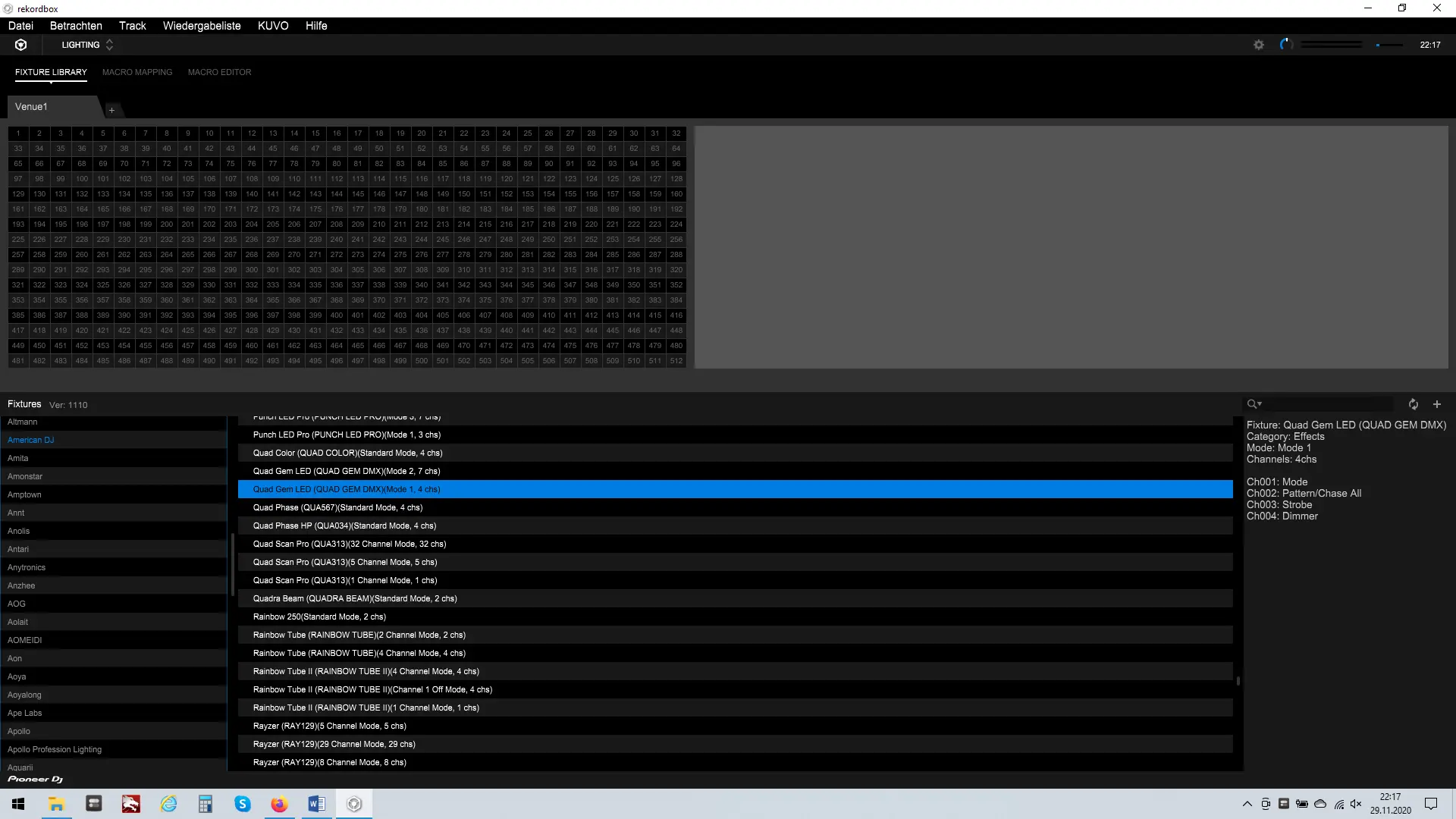Click the fixture search magnifier icon
Image resolution: width=1456 pixels, height=819 pixels.
tap(1251, 404)
